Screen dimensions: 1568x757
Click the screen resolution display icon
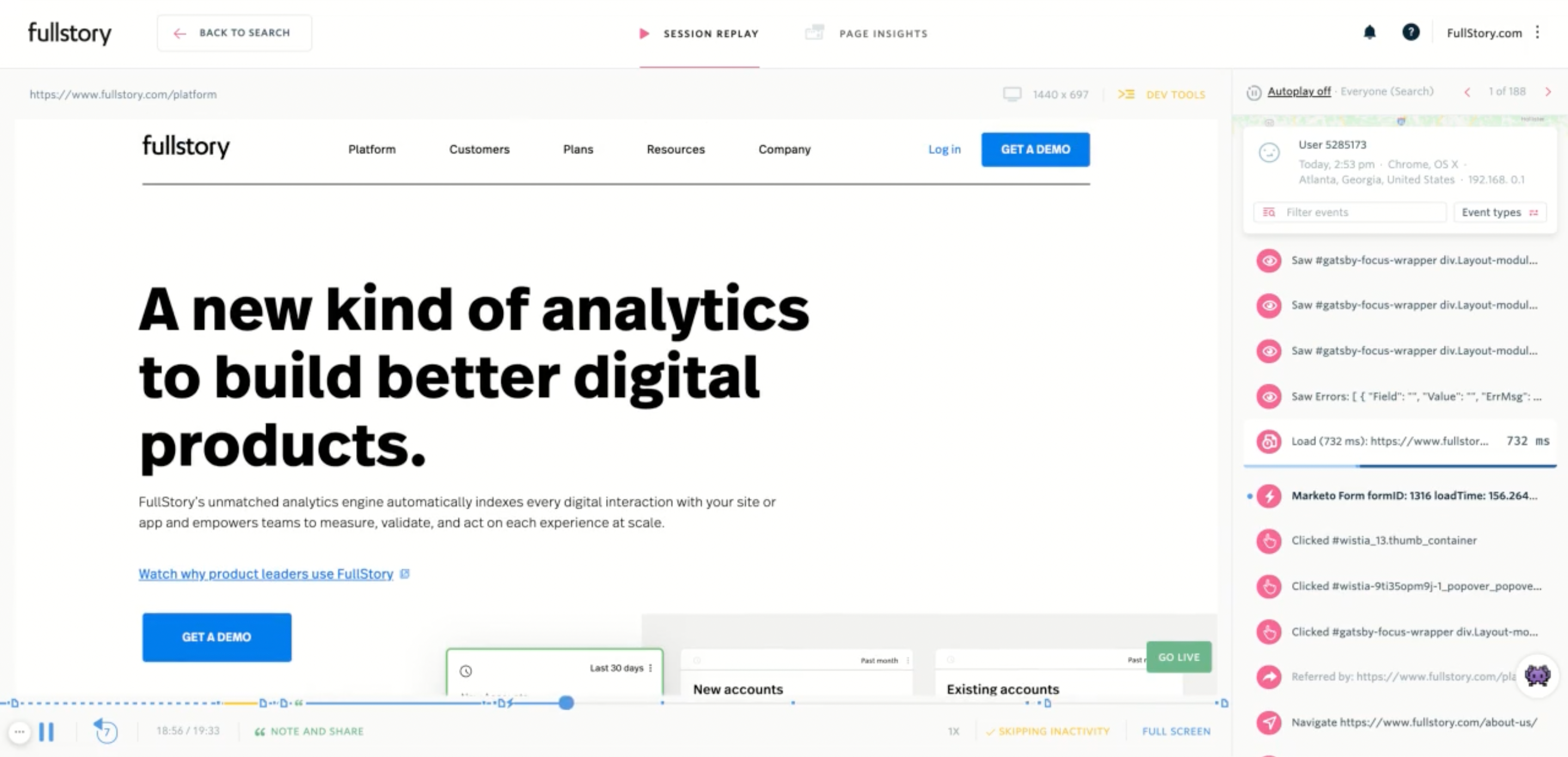(x=1014, y=93)
